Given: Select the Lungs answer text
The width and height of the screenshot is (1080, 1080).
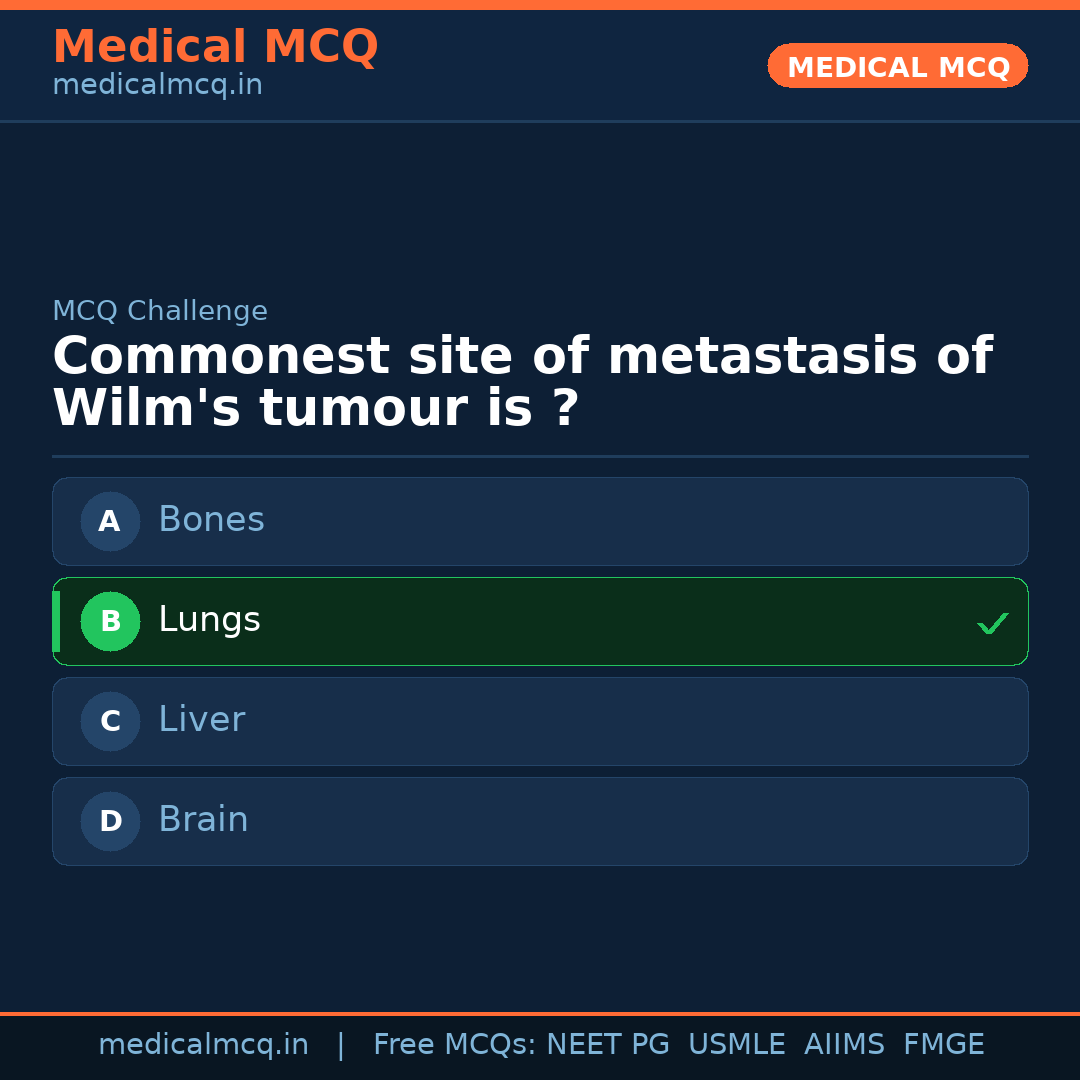Looking at the screenshot, I should 209,620.
